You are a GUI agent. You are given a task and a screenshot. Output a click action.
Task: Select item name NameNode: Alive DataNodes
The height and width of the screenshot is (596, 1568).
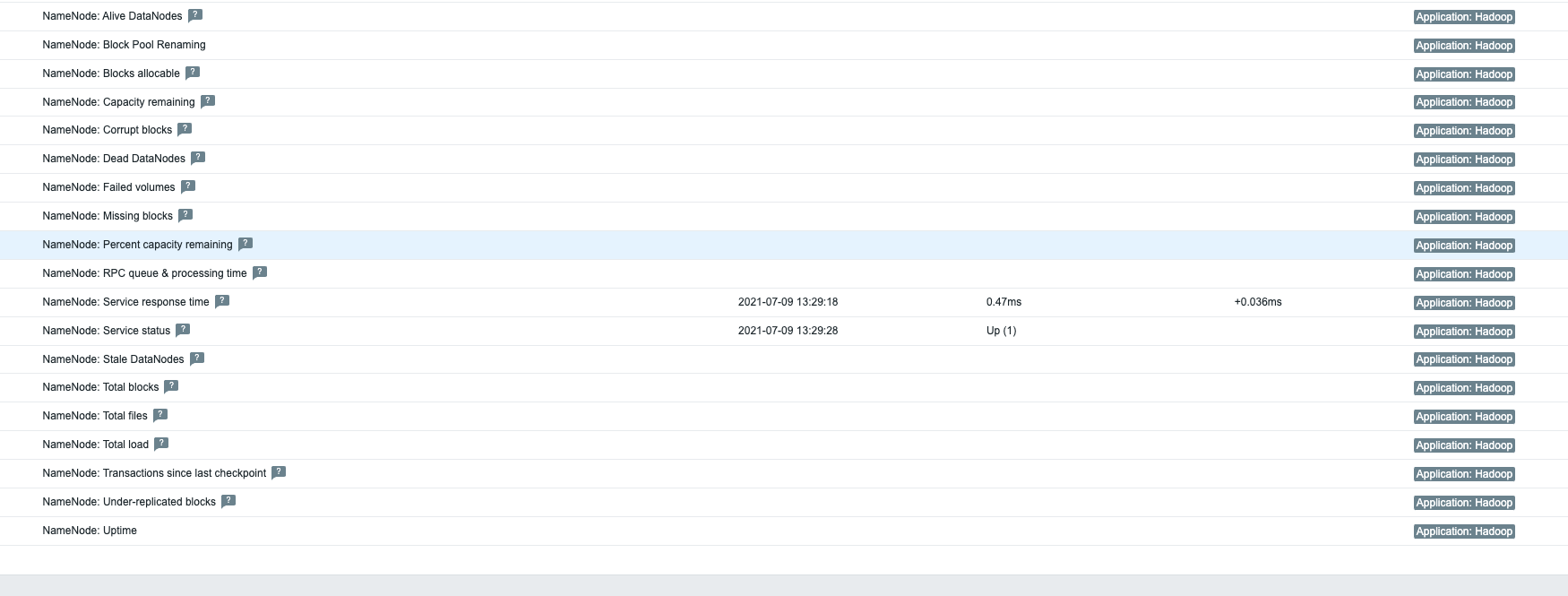112,16
